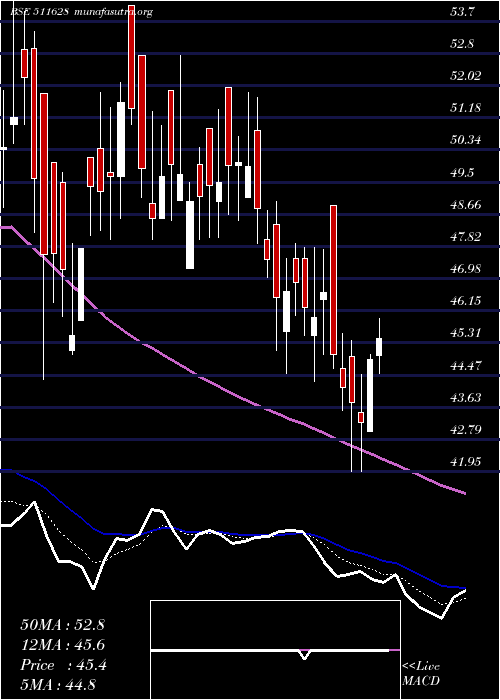Click the 41.95 price axis label
The width and height of the screenshot is (500, 700).
[x=466, y=462]
